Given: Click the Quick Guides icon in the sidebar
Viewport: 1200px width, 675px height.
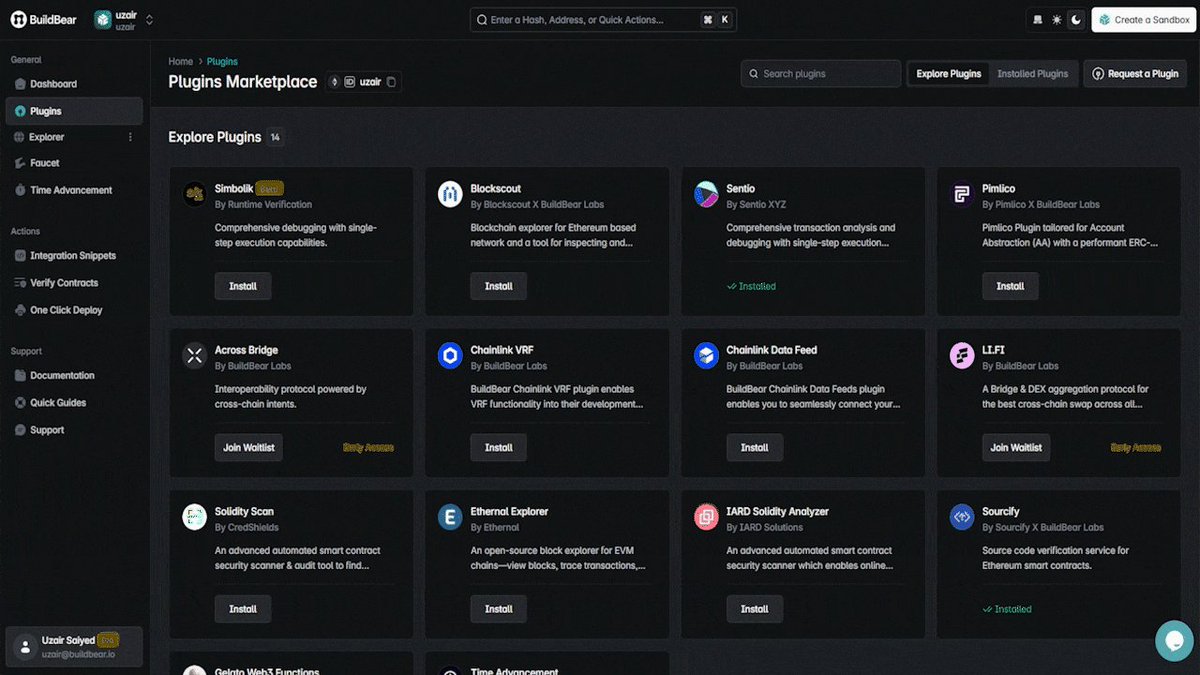Looking at the screenshot, I should coord(20,403).
